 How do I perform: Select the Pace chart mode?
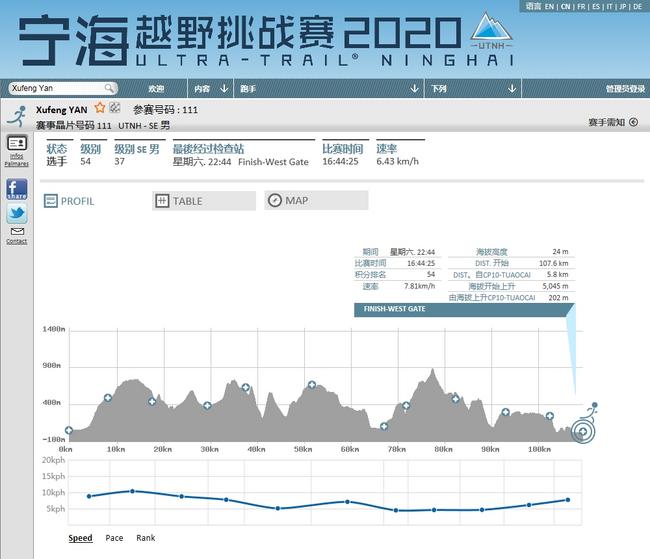pyautogui.click(x=114, y=538)
